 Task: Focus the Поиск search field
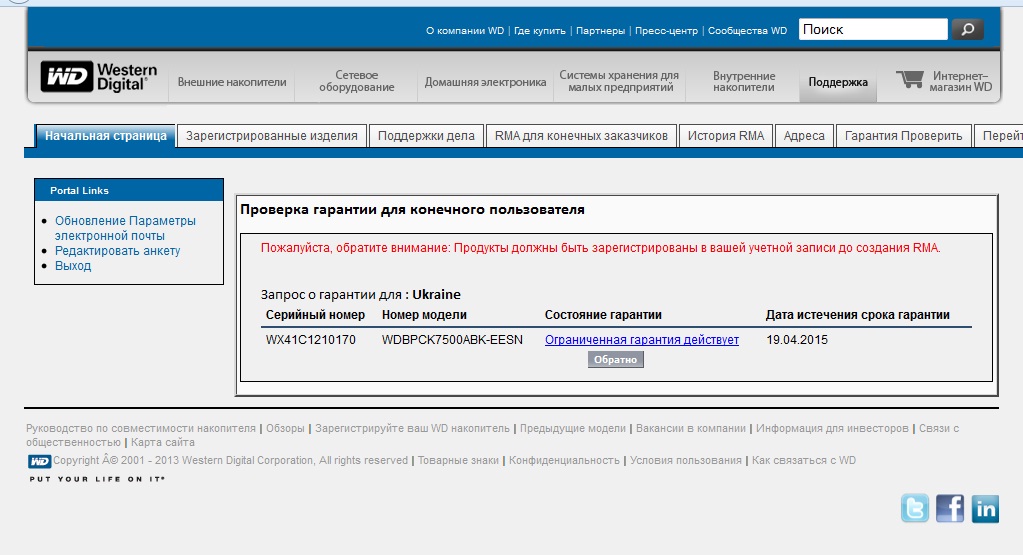(x=873, y=29)
